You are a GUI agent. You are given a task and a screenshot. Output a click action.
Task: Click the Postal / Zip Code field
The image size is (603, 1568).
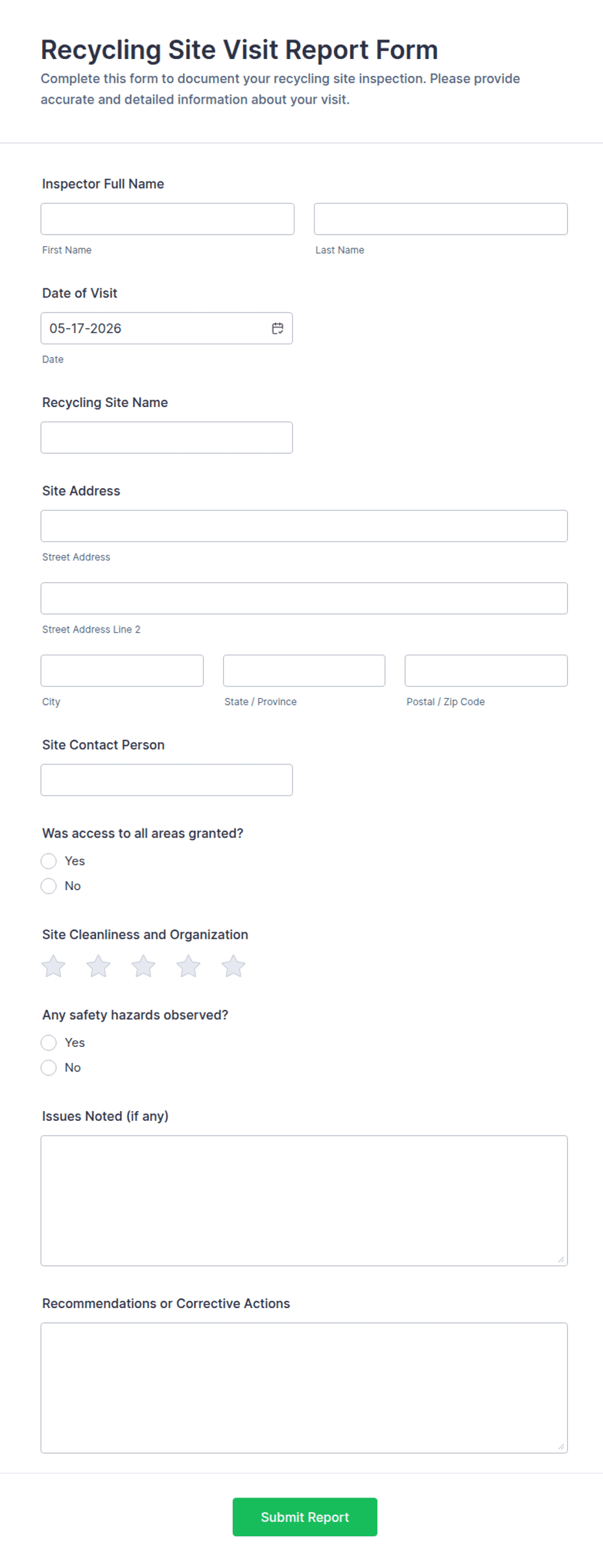click(x=486, y=670)
